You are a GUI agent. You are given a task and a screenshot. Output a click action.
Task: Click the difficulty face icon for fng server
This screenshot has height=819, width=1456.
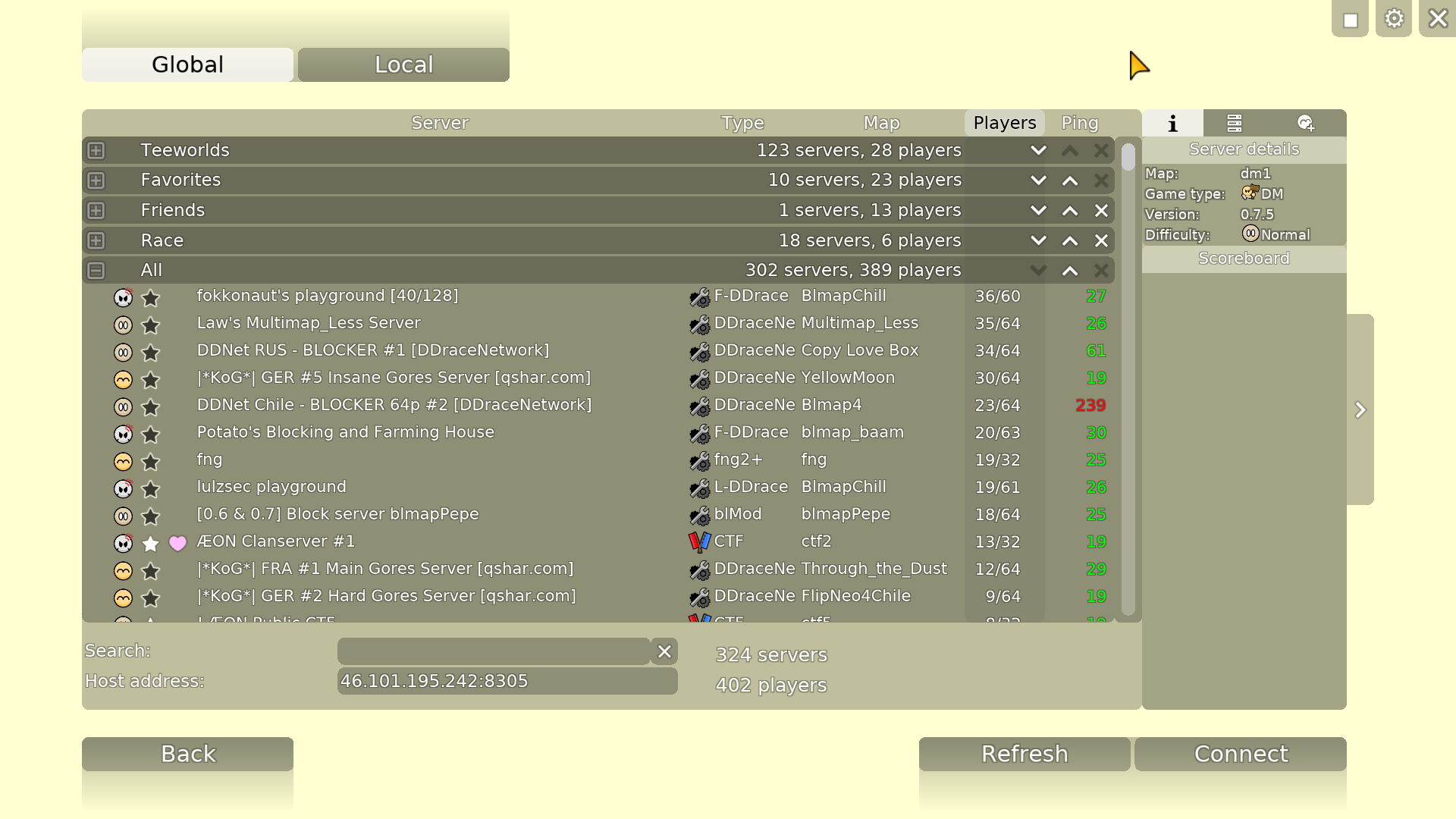(x=123, y=461)
